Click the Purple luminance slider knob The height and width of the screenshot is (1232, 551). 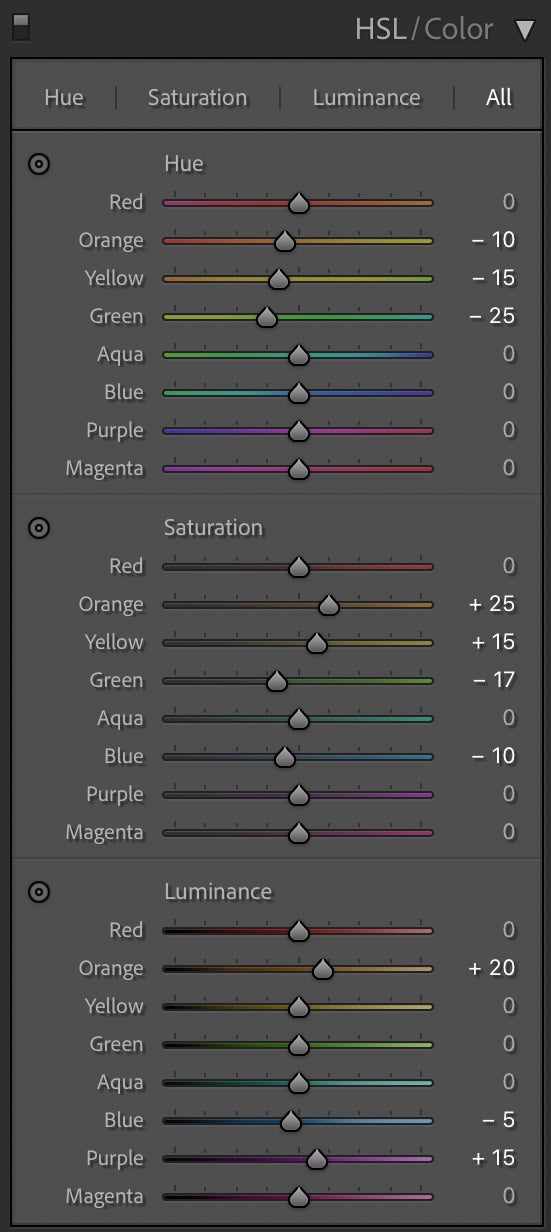pyautogui.click(x=316, y=1159)
